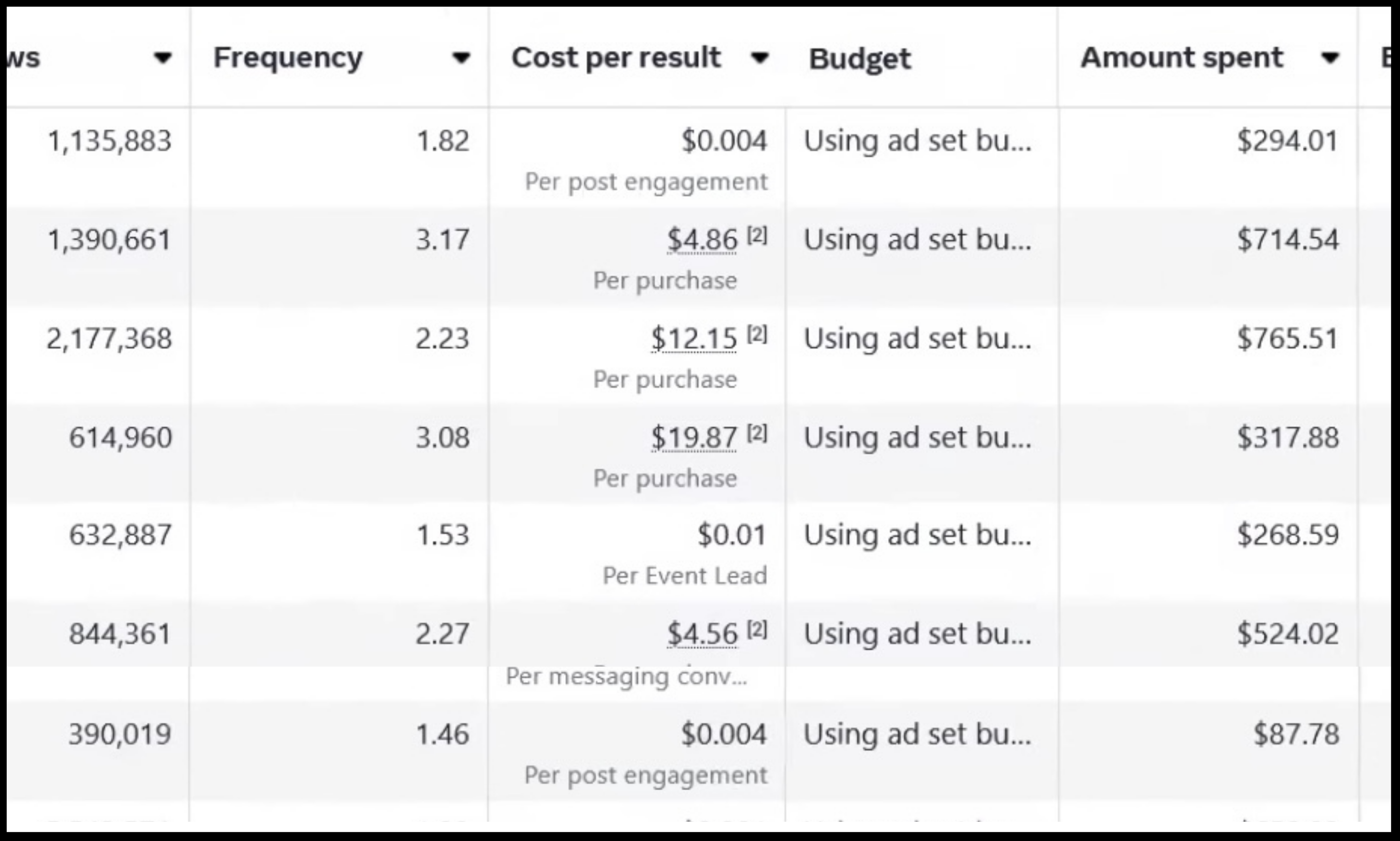
Task: Click the budget cell beside $765.51
Action: pyautogui.click(x=922, y=356)
